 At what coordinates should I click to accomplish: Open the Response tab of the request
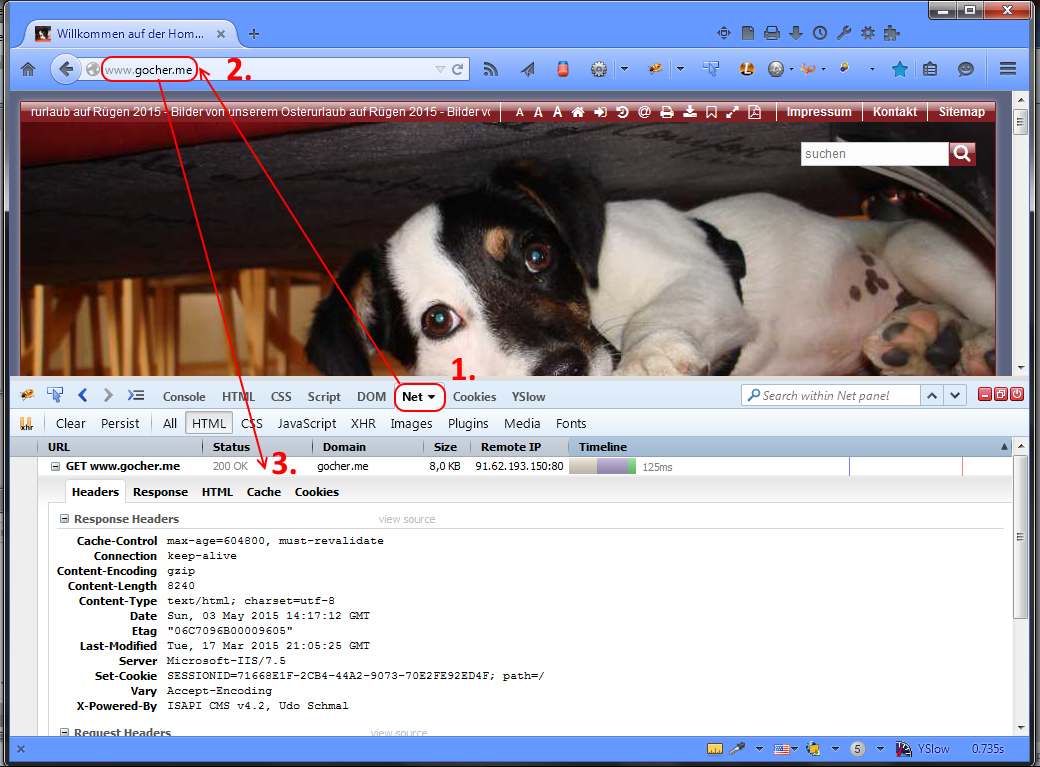(160, 491)
